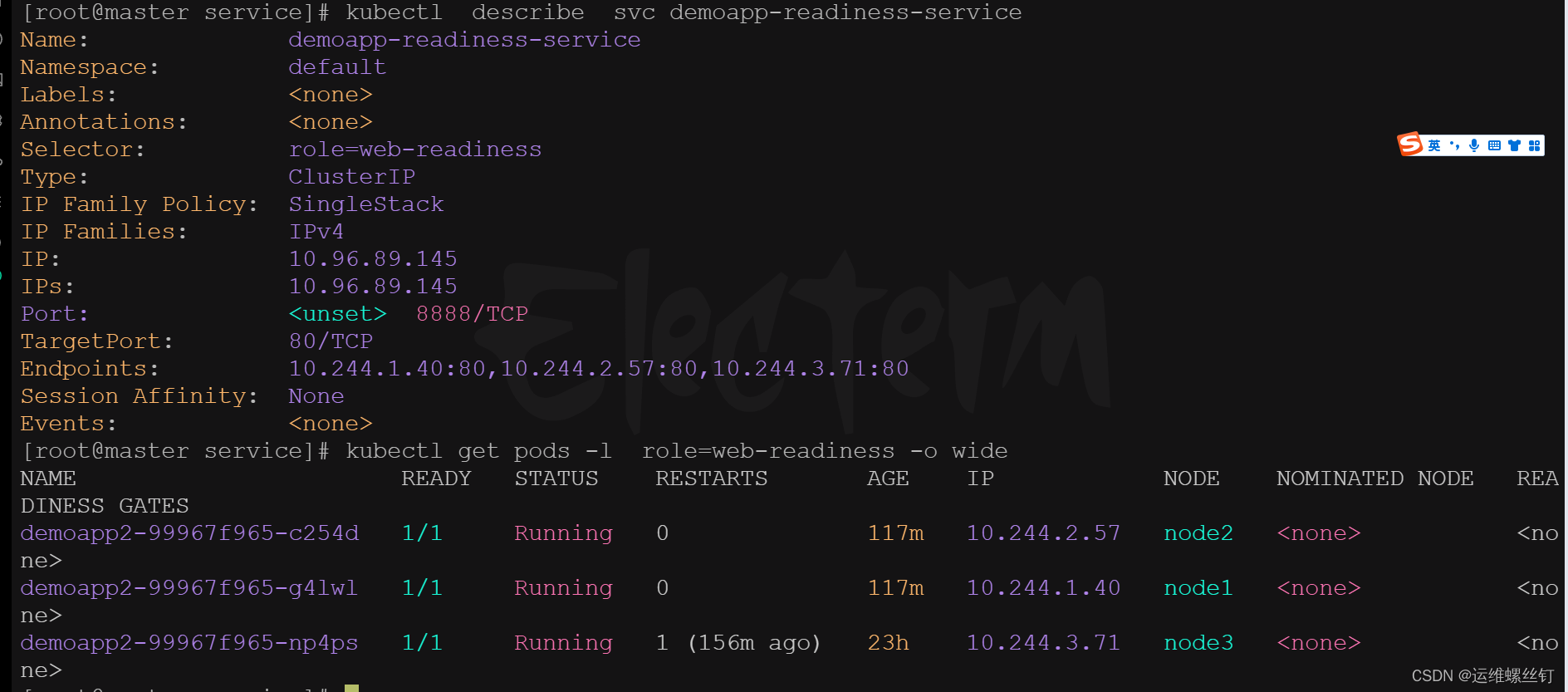The height and width of the screenshot is (692, 1568).
Task: Click pod name demoapp2-99967f965-np4ps
Action: point(189,643)
